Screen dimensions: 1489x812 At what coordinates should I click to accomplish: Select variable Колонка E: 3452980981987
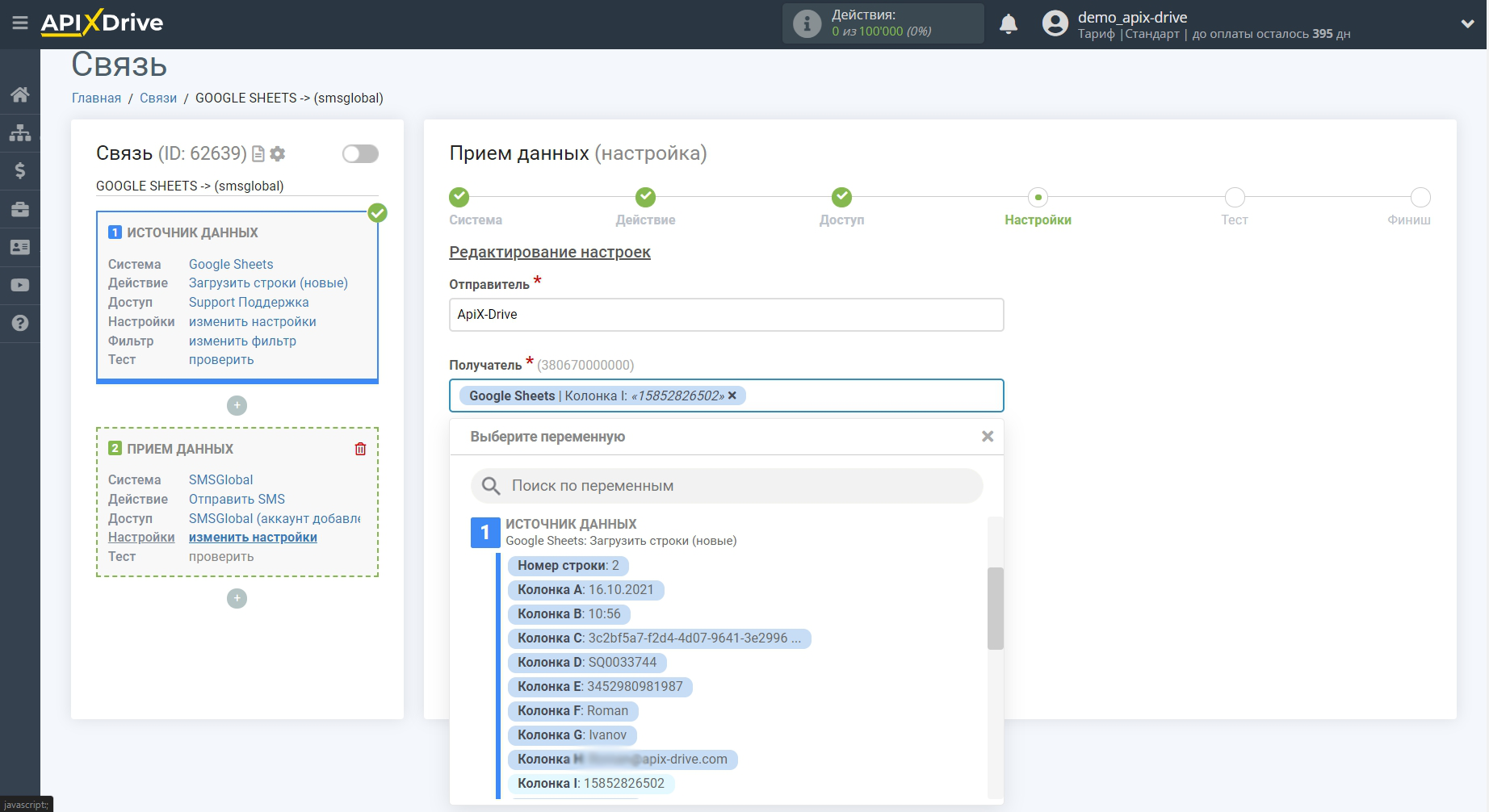(600, 687)
